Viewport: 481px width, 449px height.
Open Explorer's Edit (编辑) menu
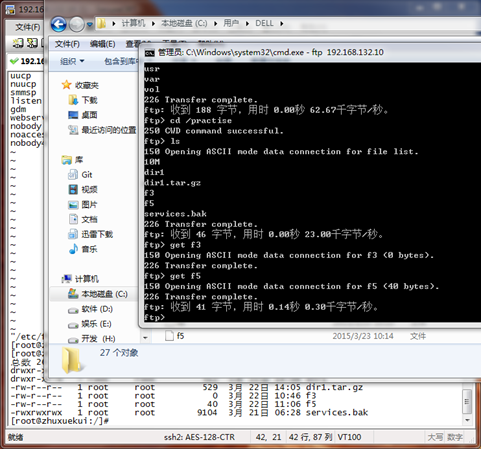click(103, 44)
